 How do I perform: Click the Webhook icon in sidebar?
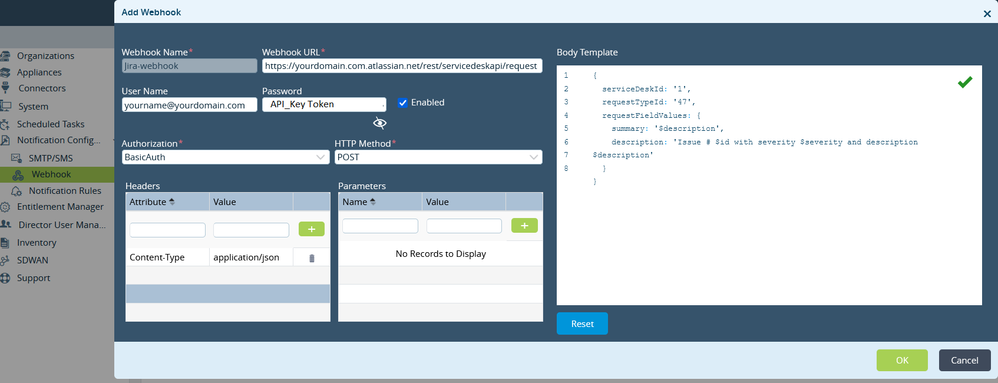coord(18,174)
